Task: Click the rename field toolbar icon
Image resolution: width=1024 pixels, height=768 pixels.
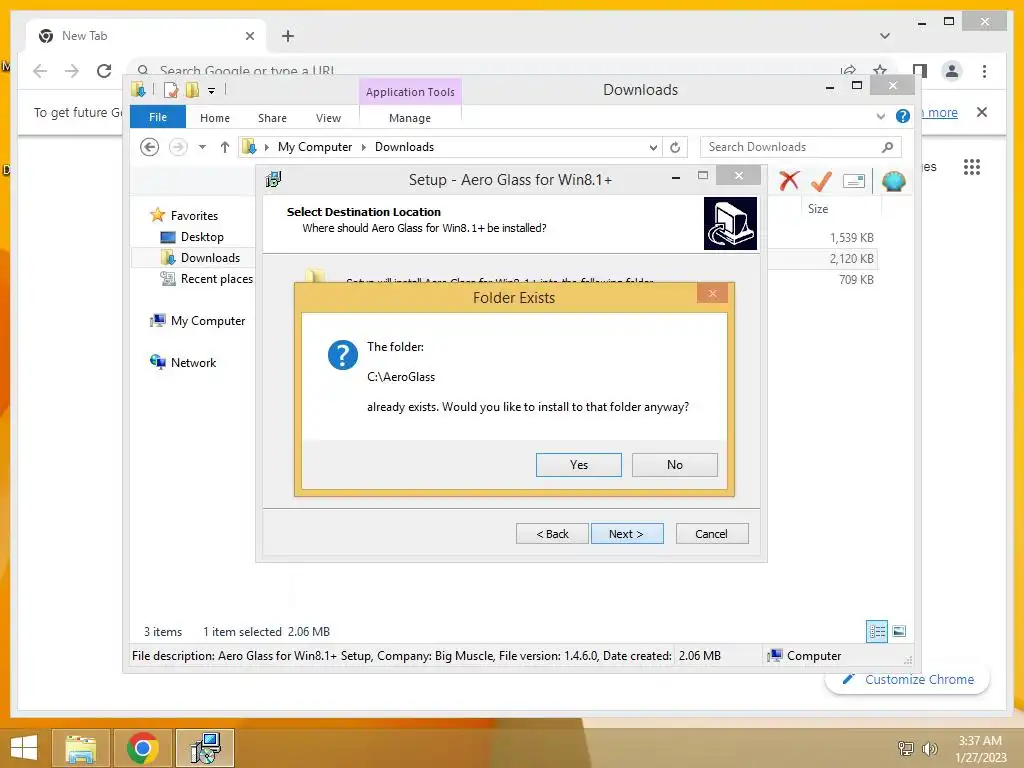Action: 854,181
